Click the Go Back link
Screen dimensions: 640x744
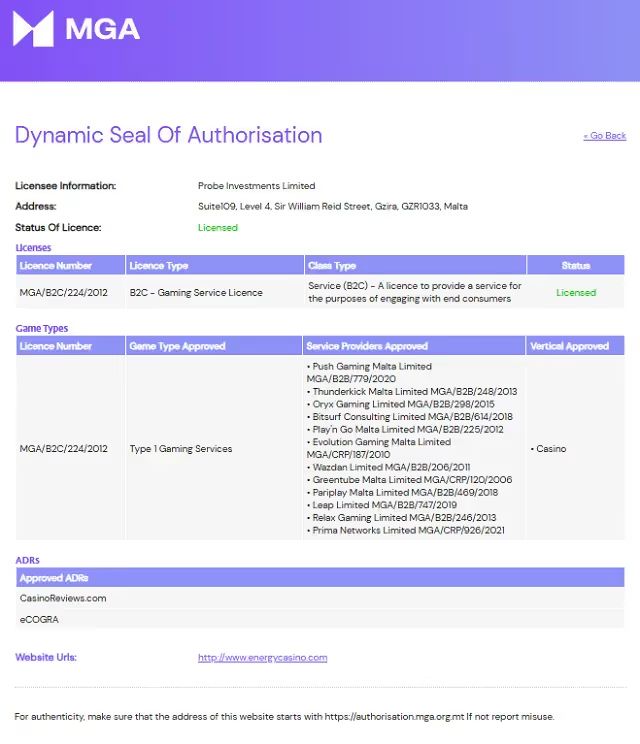[604, 136]
